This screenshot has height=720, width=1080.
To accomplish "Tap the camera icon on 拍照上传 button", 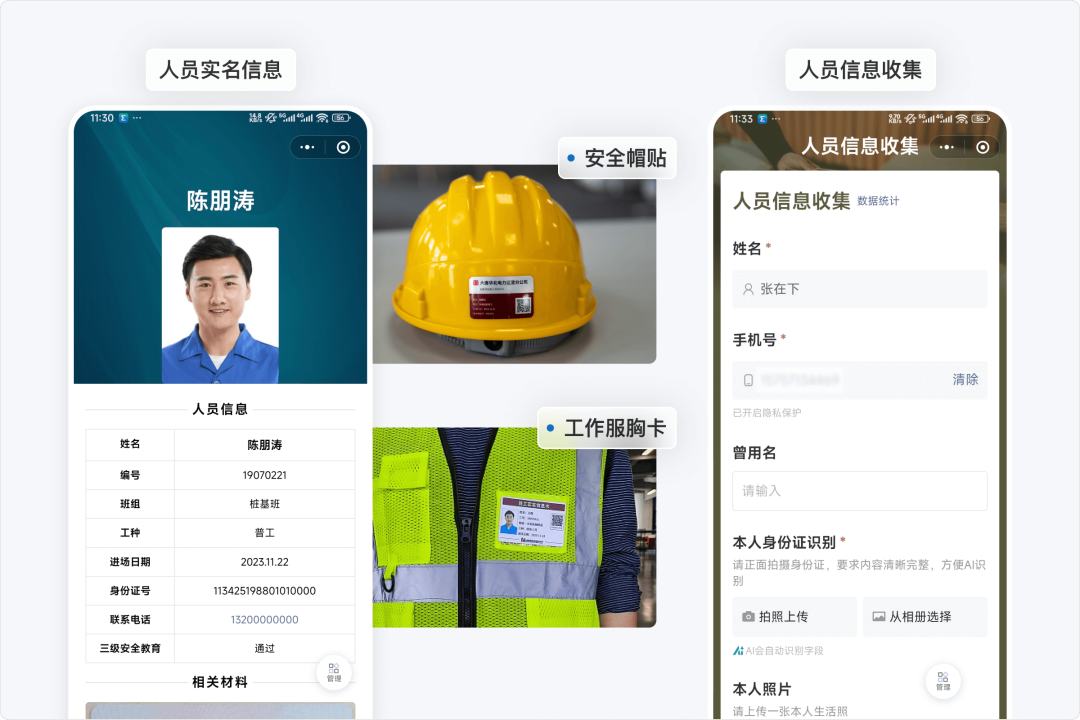I will tap(749, 617).
